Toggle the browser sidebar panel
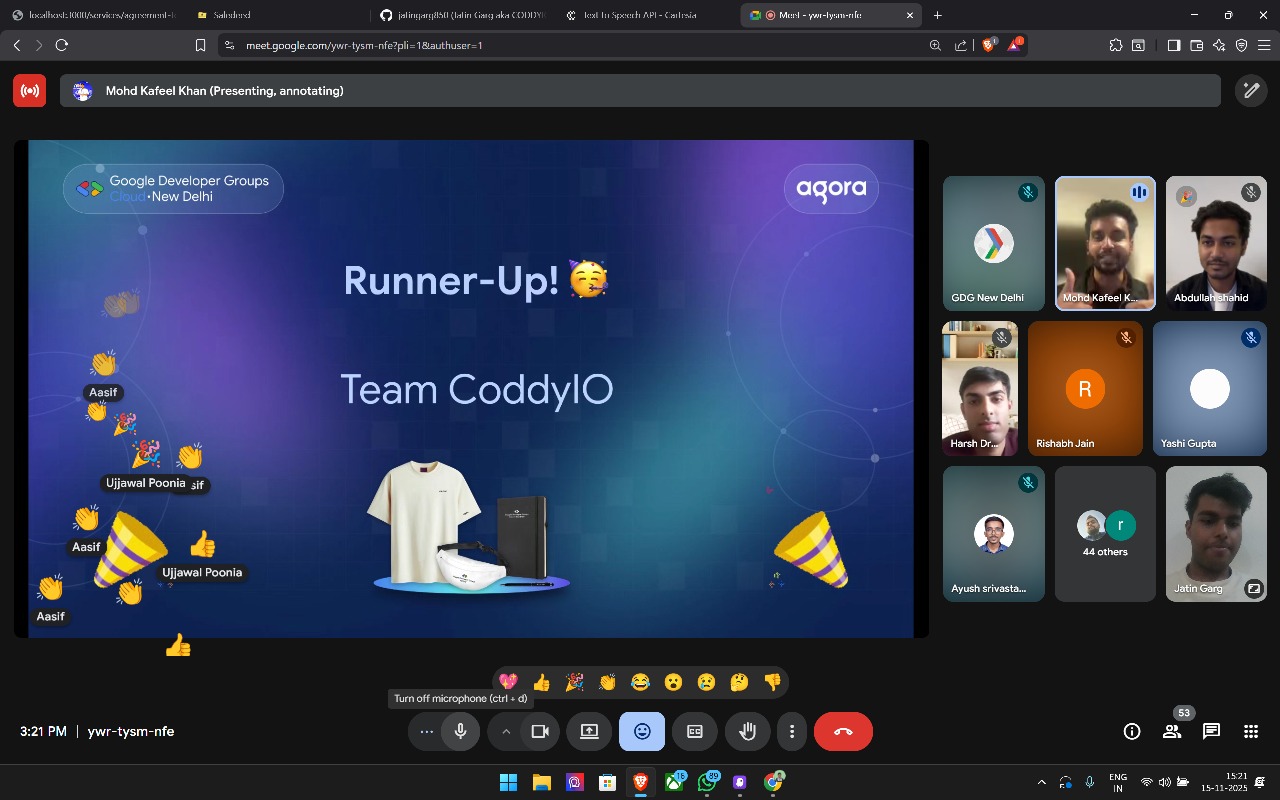Screen dimensions: 1280x800 1174,45
